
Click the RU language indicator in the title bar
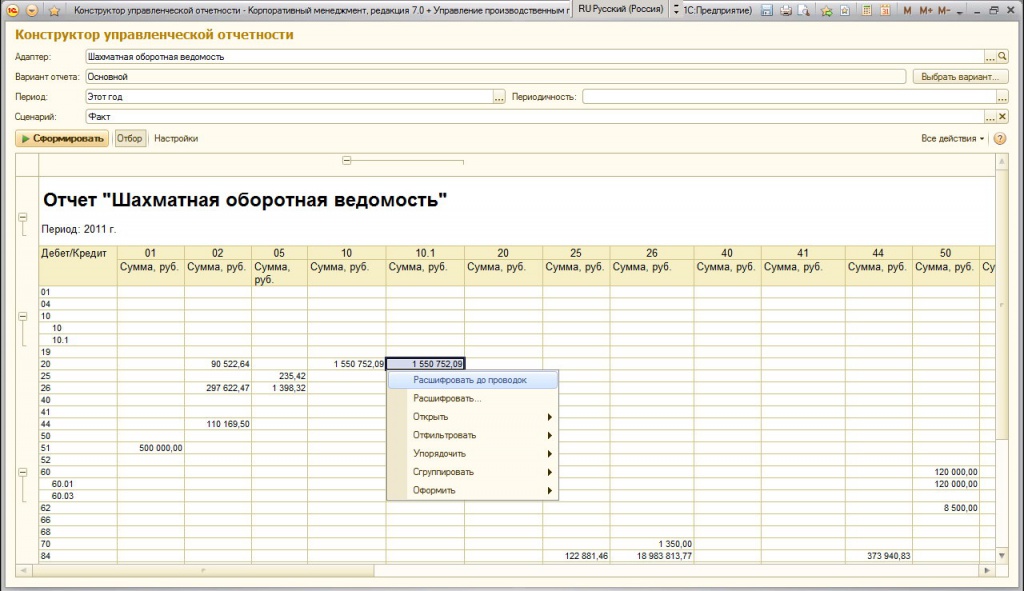584,9
